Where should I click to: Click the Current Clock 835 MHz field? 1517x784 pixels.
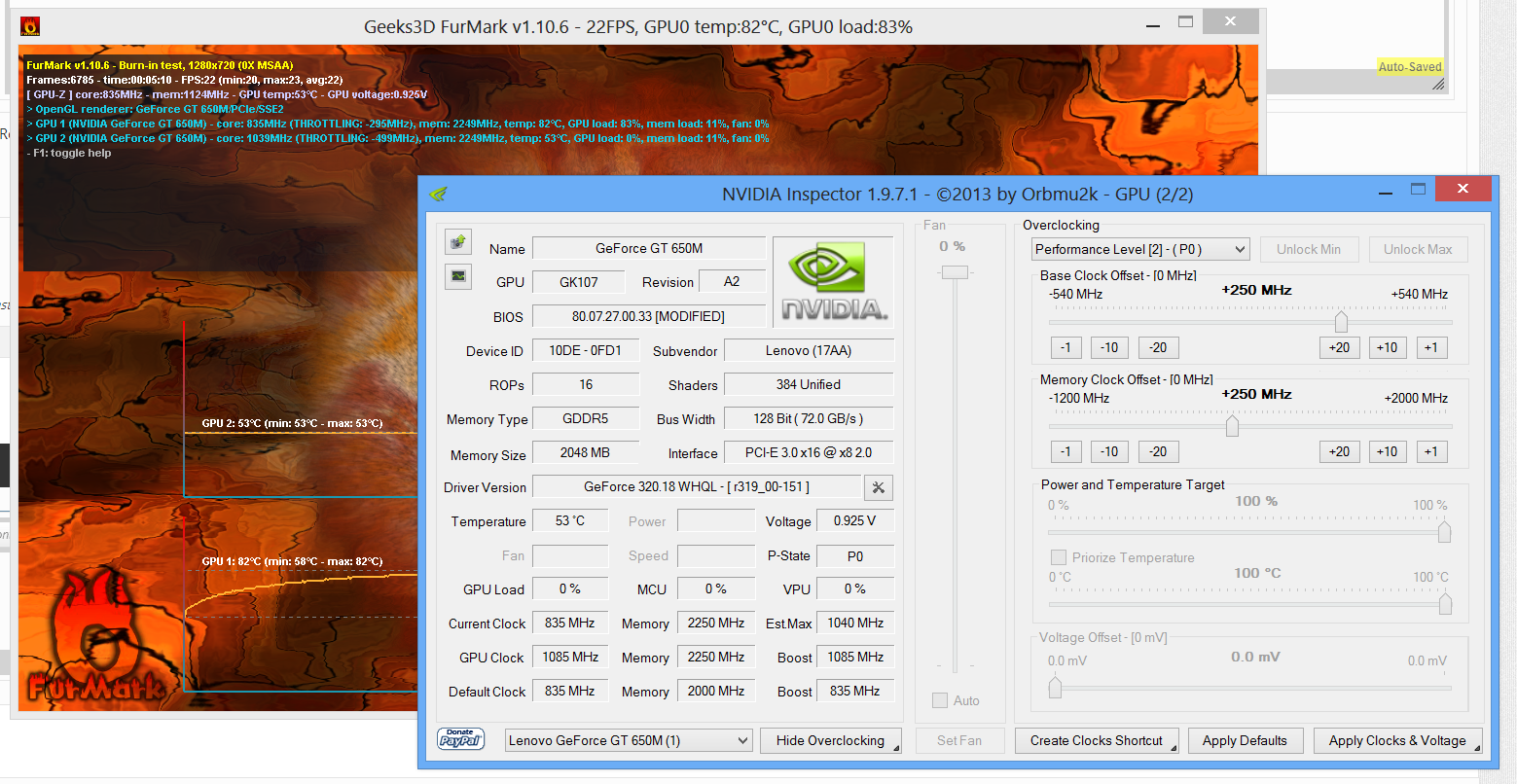click(x=570, y=623)
